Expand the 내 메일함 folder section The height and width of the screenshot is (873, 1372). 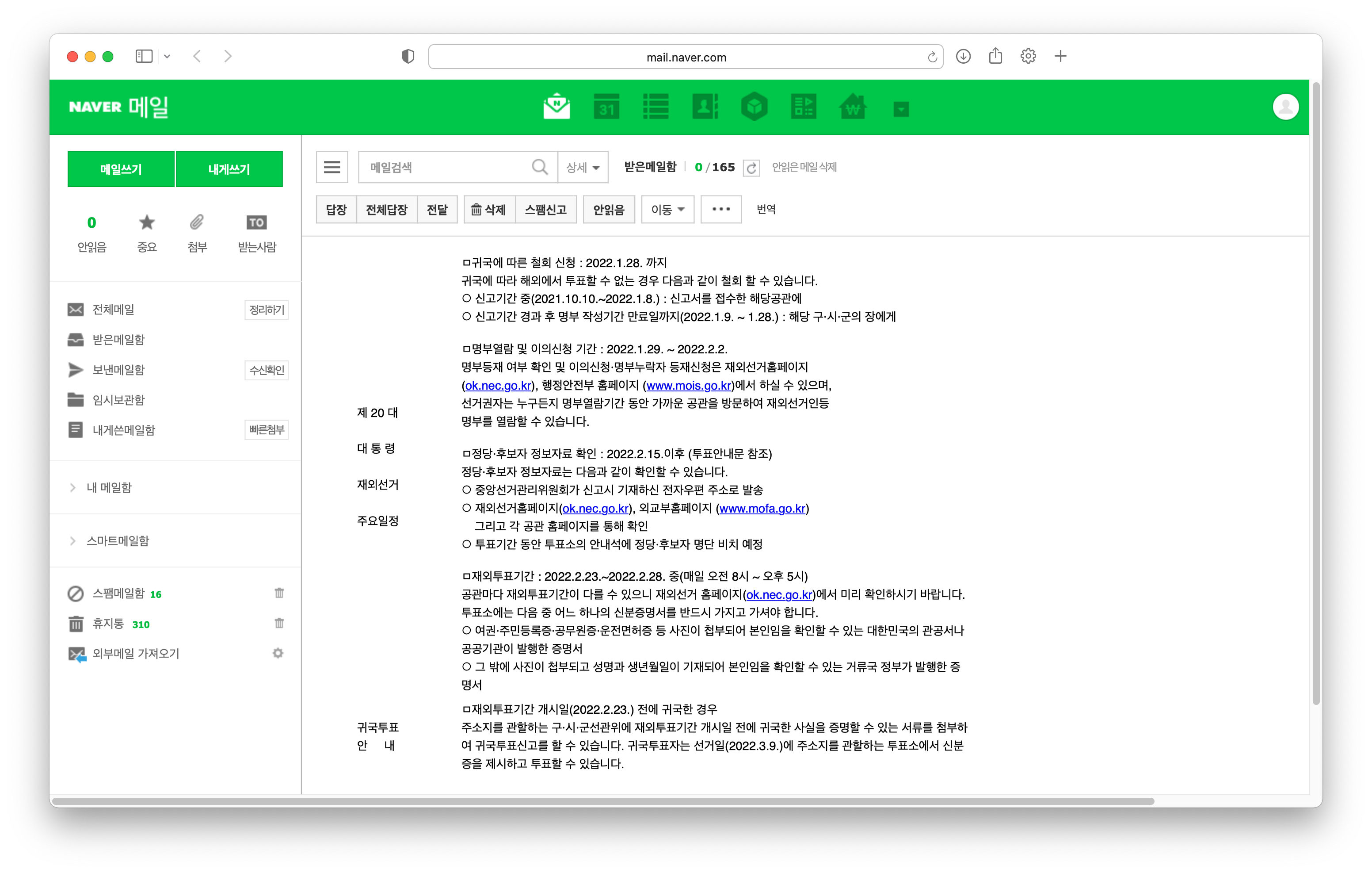pyautogui.click(x=108, y=487)
